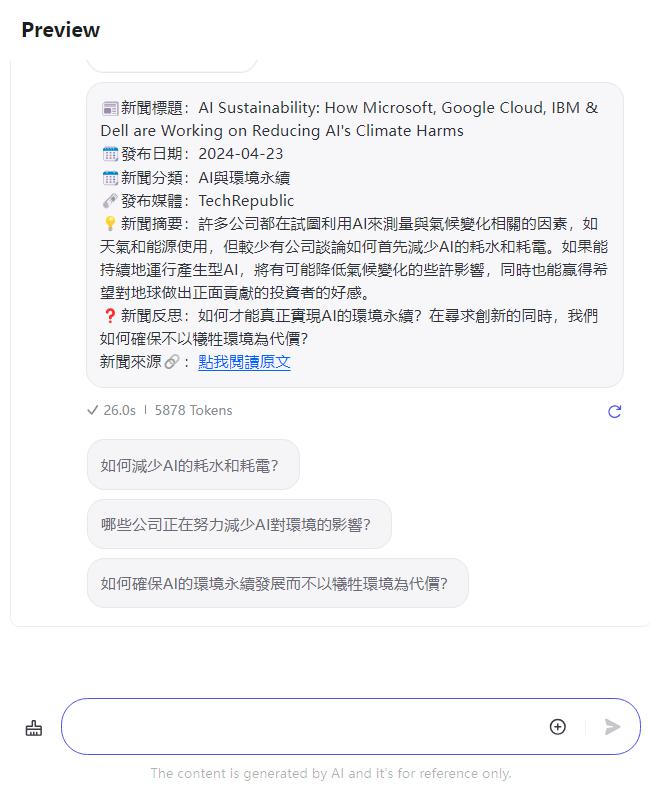Open the 點我閱讀原文 source link
This screenshot has height=788, width=650.
pyautogui.click(x=244, y=362)
